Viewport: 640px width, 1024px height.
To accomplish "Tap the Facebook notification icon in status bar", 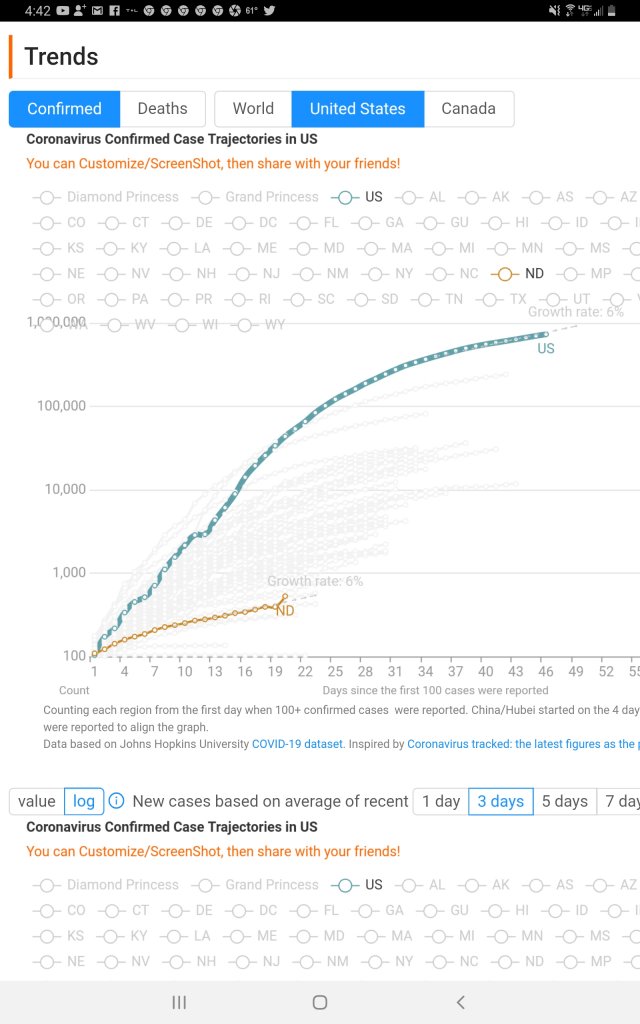I will (x=114, y=10).
